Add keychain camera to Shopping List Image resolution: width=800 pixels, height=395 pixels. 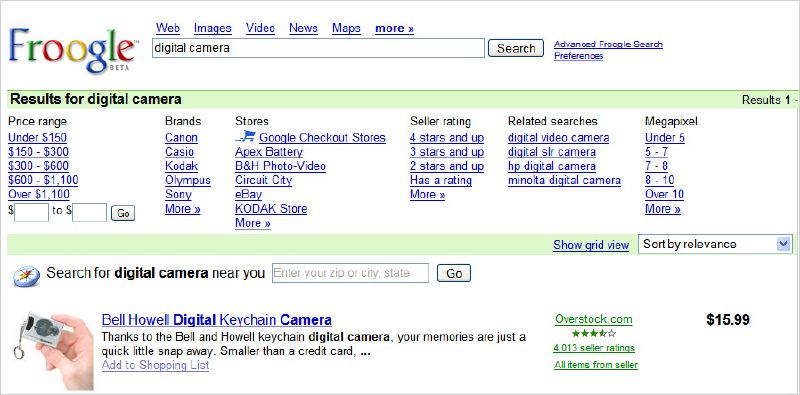point(155,365)
